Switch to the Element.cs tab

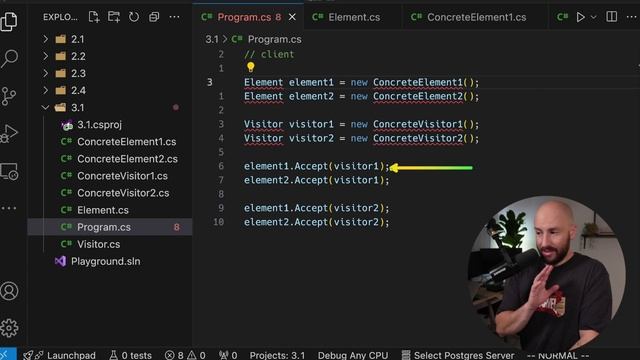[354, 17]
